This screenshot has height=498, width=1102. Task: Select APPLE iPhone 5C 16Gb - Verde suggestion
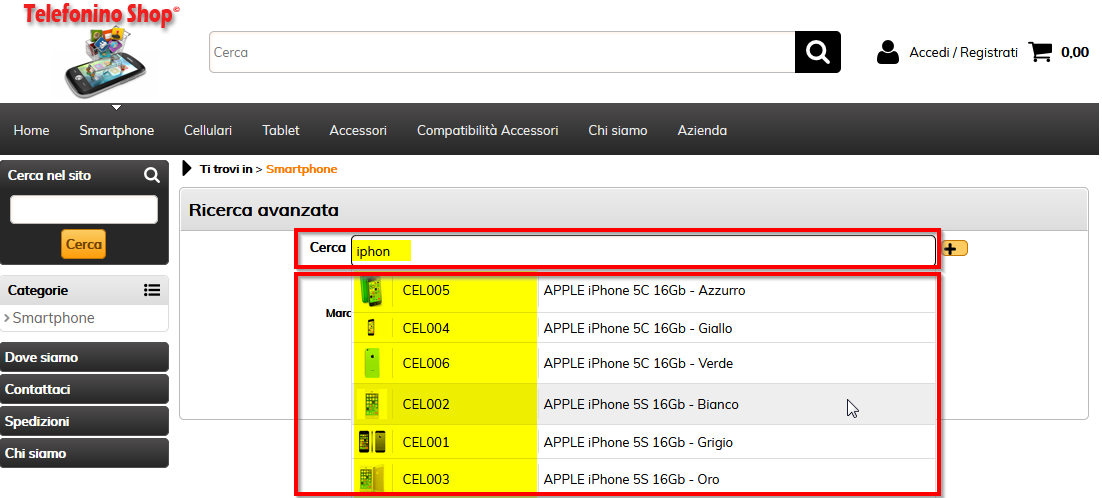coord(638,363)
